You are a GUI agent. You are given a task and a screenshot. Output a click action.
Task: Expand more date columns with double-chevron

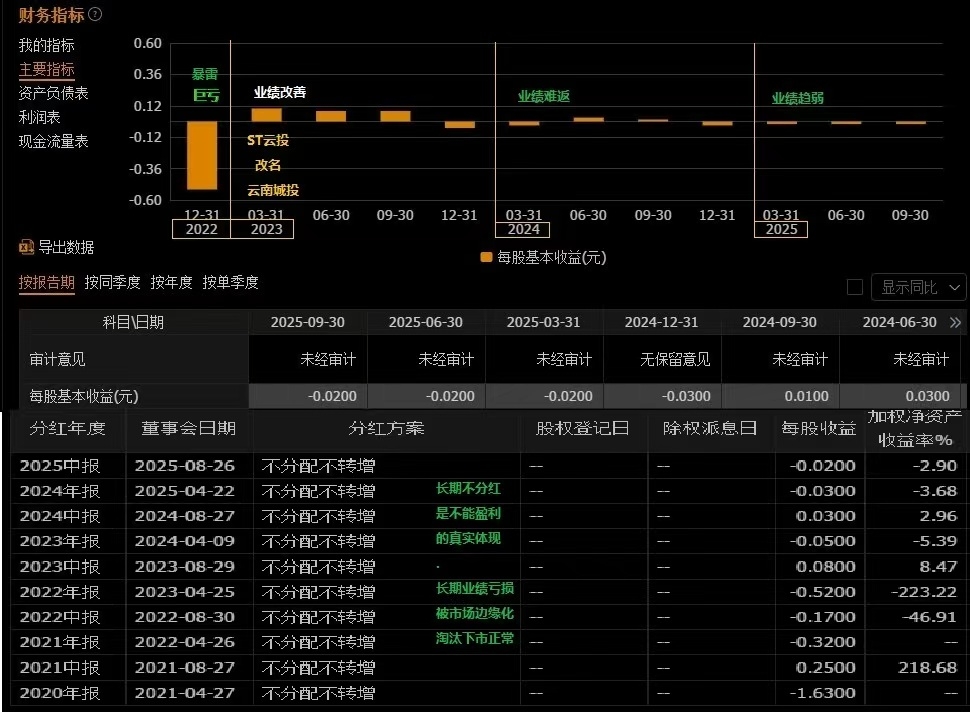pyautogui.click(x=955, y=322)
